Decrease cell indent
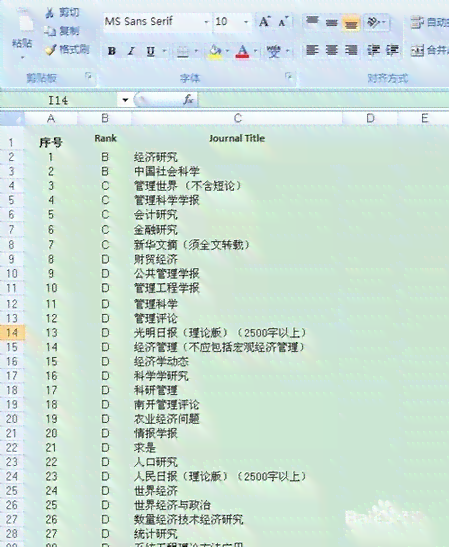This screenshot has width=449, height=548. tap(374, 50)
